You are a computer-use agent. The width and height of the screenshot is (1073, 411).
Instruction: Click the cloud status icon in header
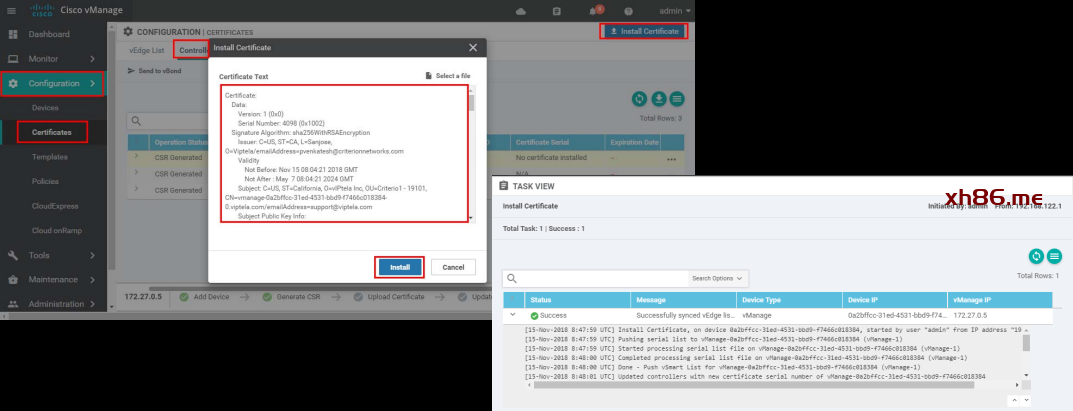521,11
